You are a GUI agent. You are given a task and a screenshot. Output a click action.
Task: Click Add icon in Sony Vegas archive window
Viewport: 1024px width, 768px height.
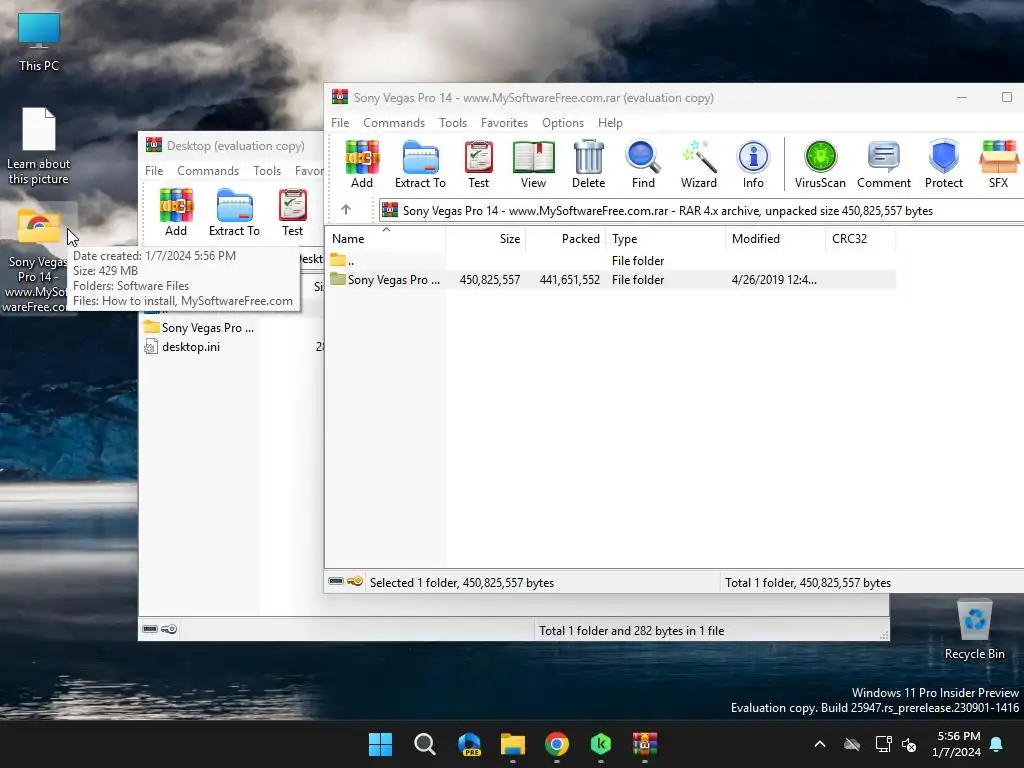pos(362,165)
